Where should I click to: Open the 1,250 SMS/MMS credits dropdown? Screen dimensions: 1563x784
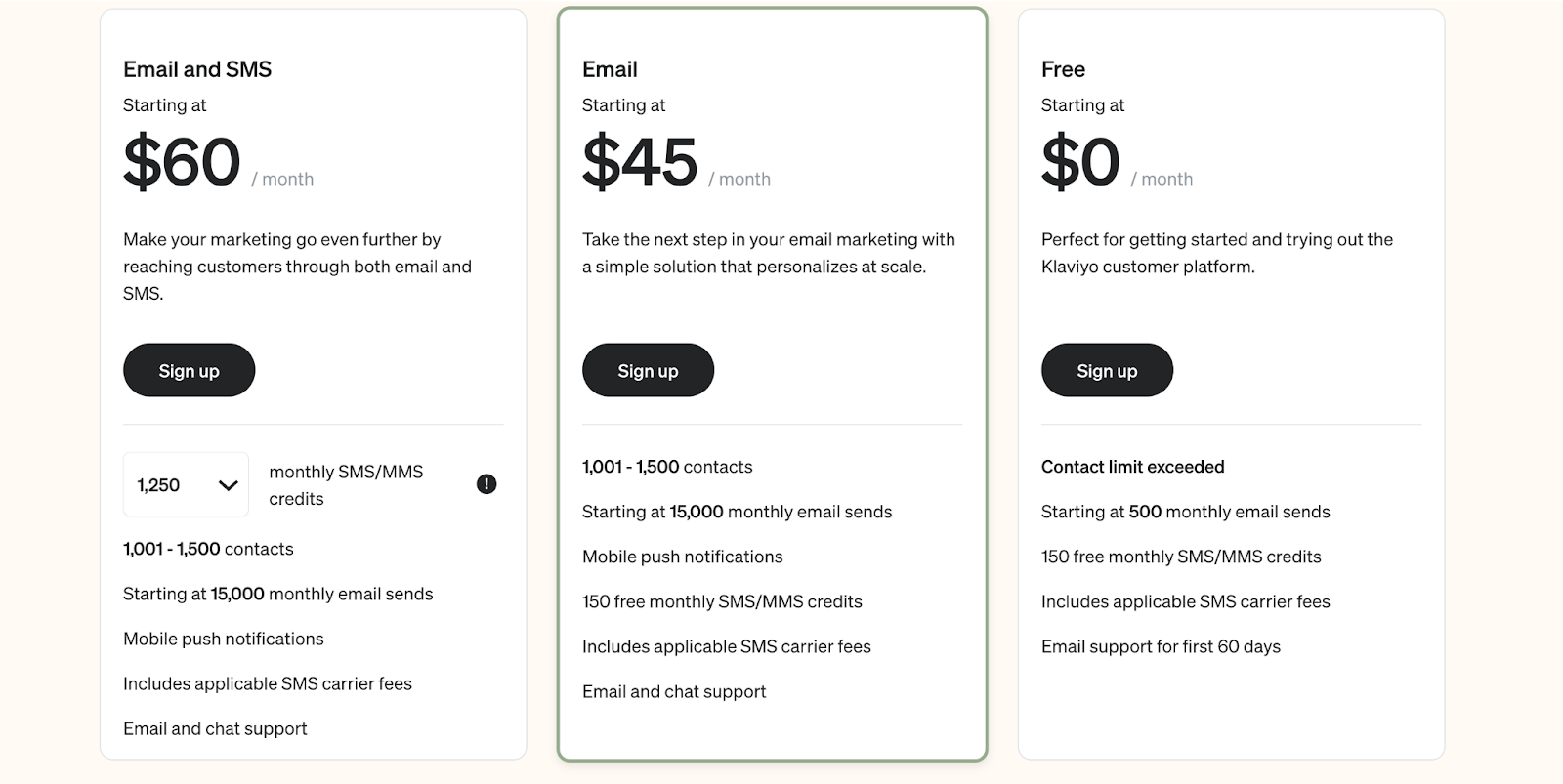point(186,484)
